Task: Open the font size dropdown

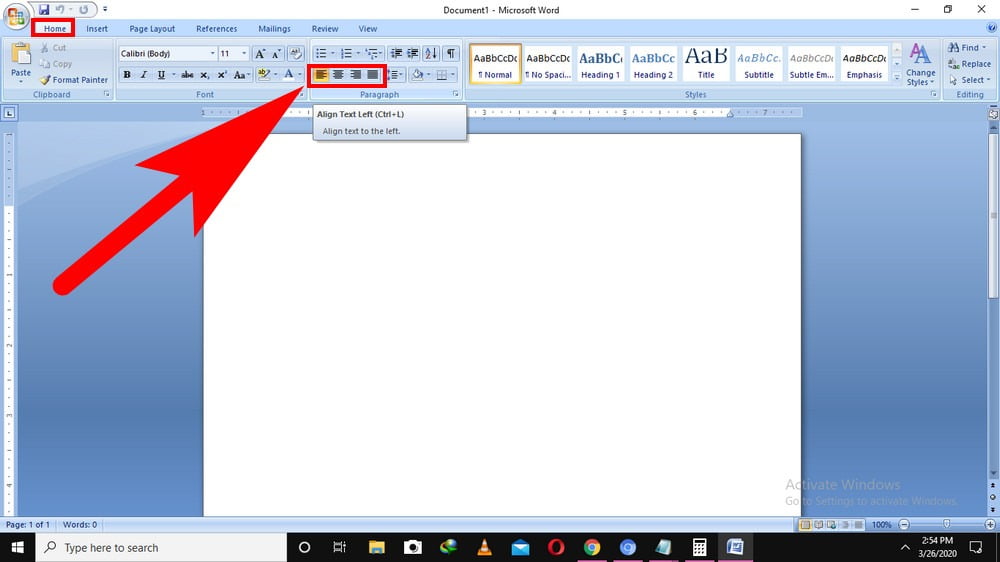Action: 244,54
